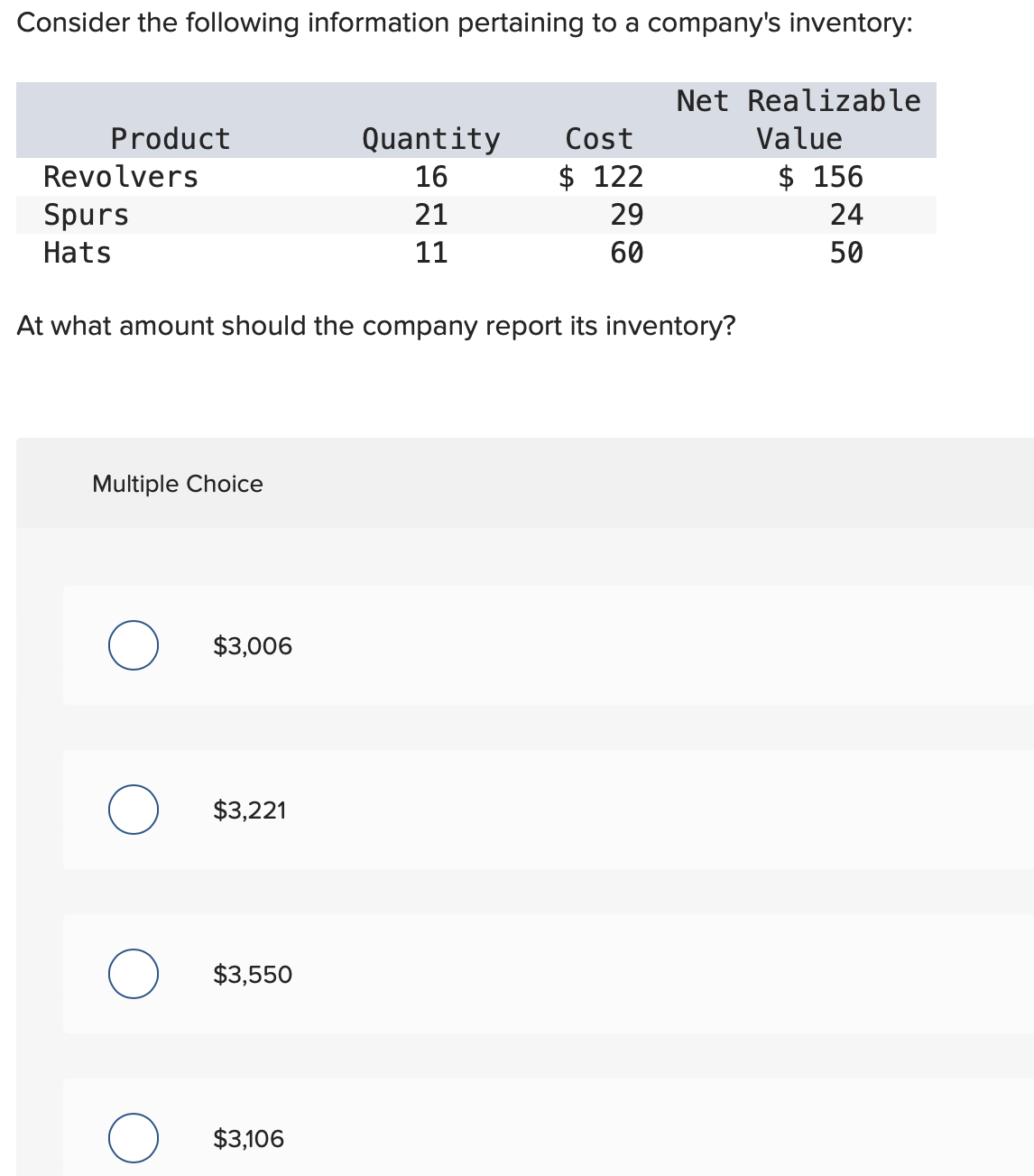The image size is (1034, 1176).
Task: Click the Hats row label
Action: (78, 253)
